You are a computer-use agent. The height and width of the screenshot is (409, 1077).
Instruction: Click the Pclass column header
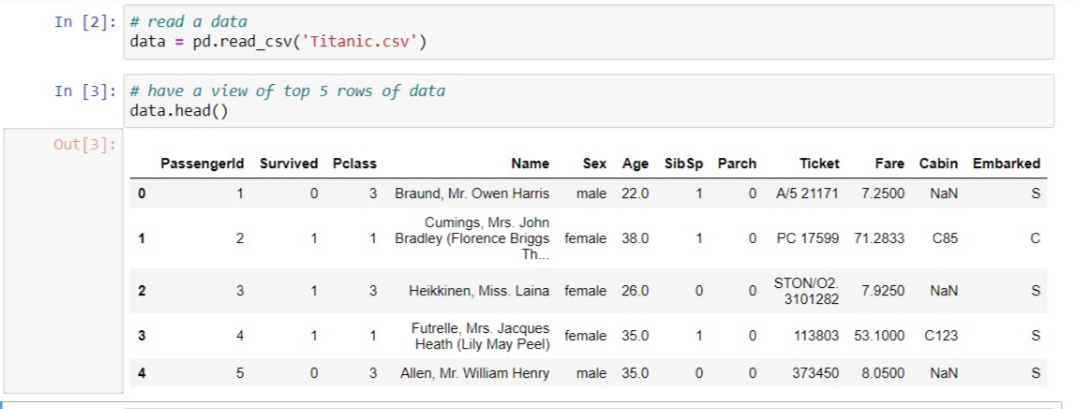tap(354, 164)
